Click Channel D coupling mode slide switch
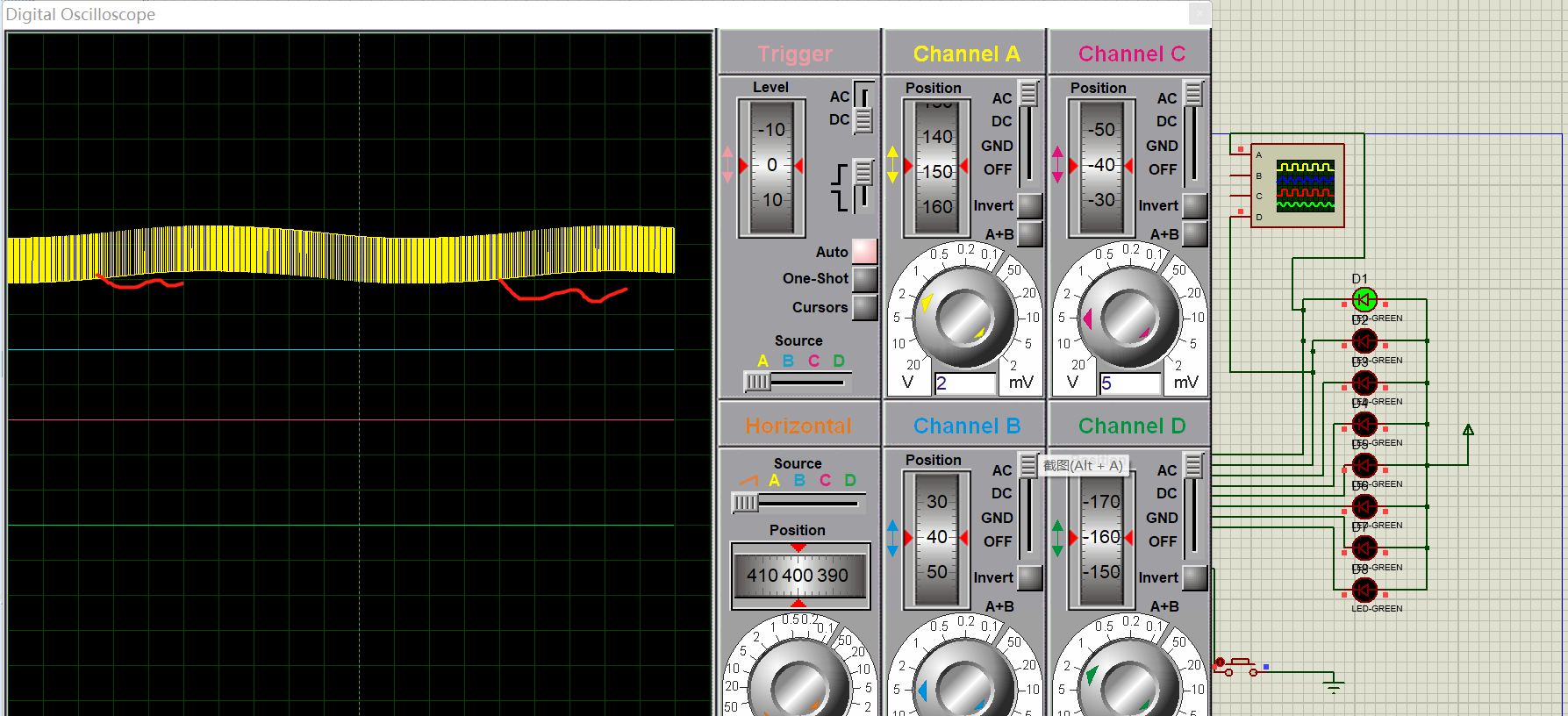Image resolution: width=1568 pixels, height=716 pixels. click(x=1193, y=505)
